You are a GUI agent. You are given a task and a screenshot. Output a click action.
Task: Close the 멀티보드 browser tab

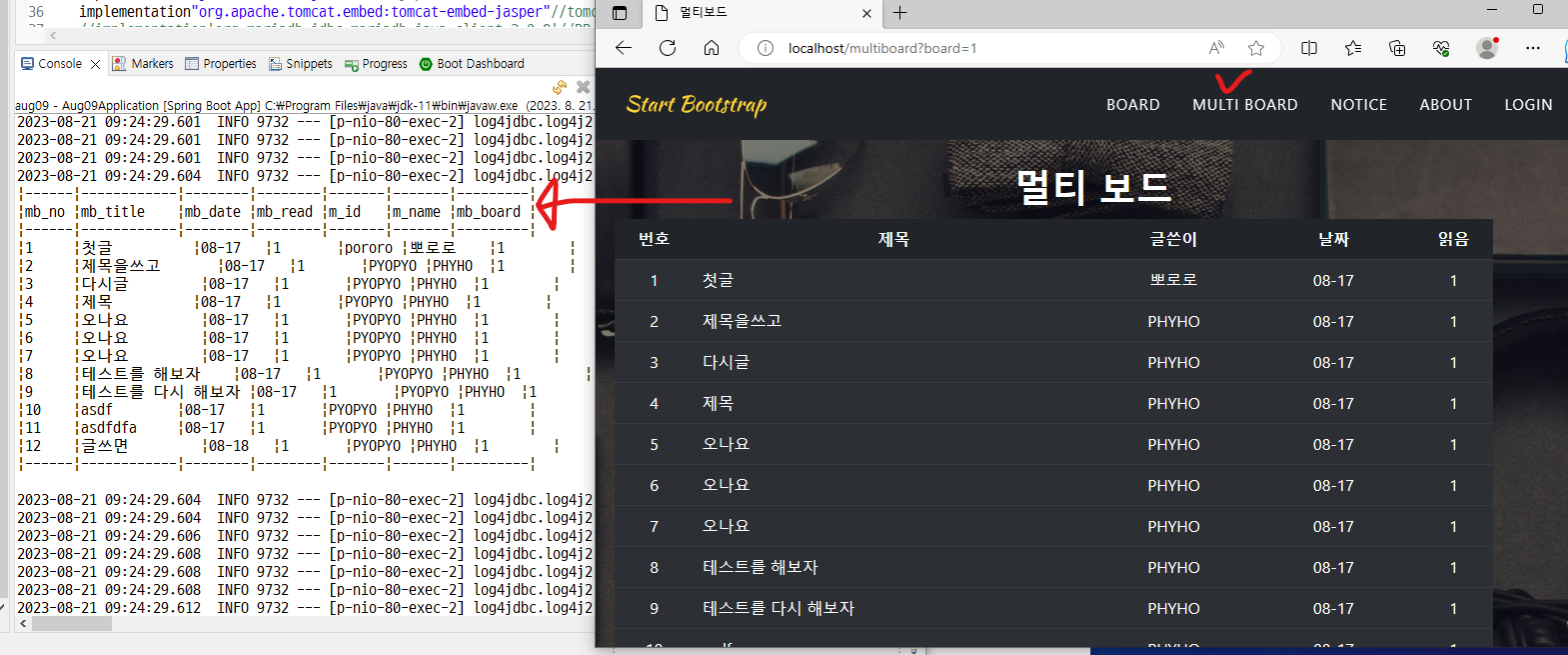coord(866,13)
